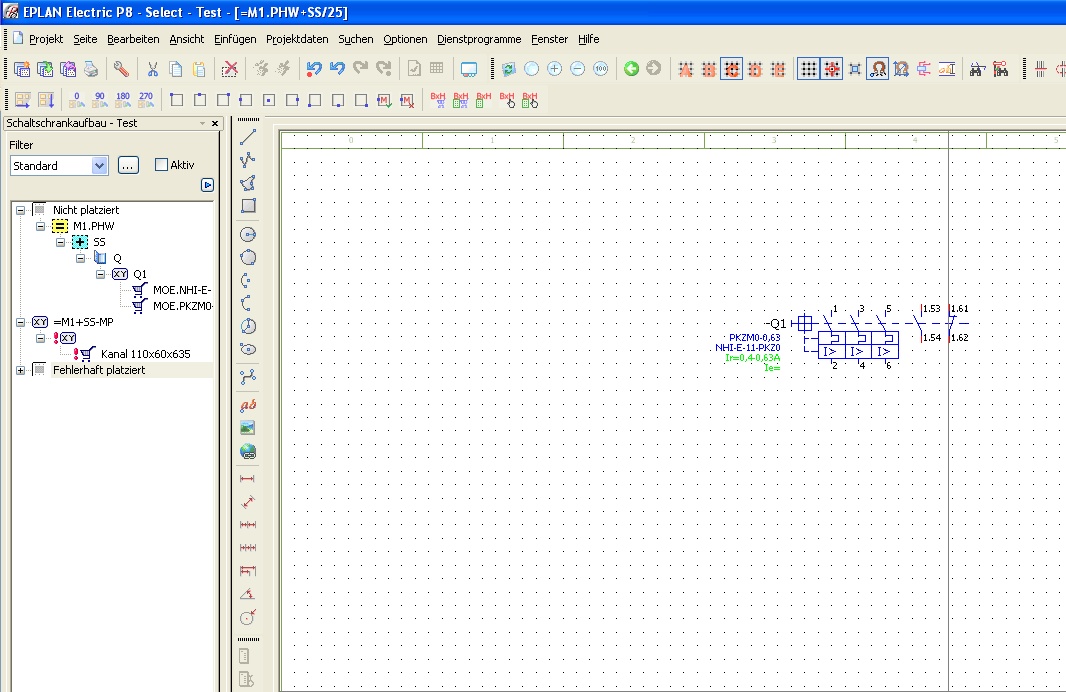Toggle grid B size button

[x=708, y=69]
